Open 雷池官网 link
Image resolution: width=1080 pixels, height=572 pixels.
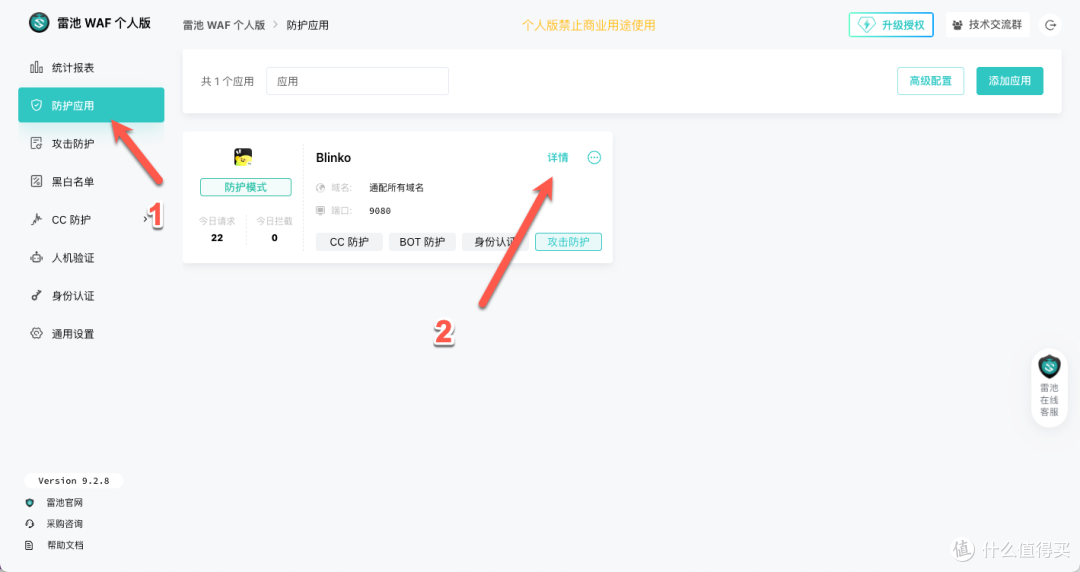[x=65, y=502]
